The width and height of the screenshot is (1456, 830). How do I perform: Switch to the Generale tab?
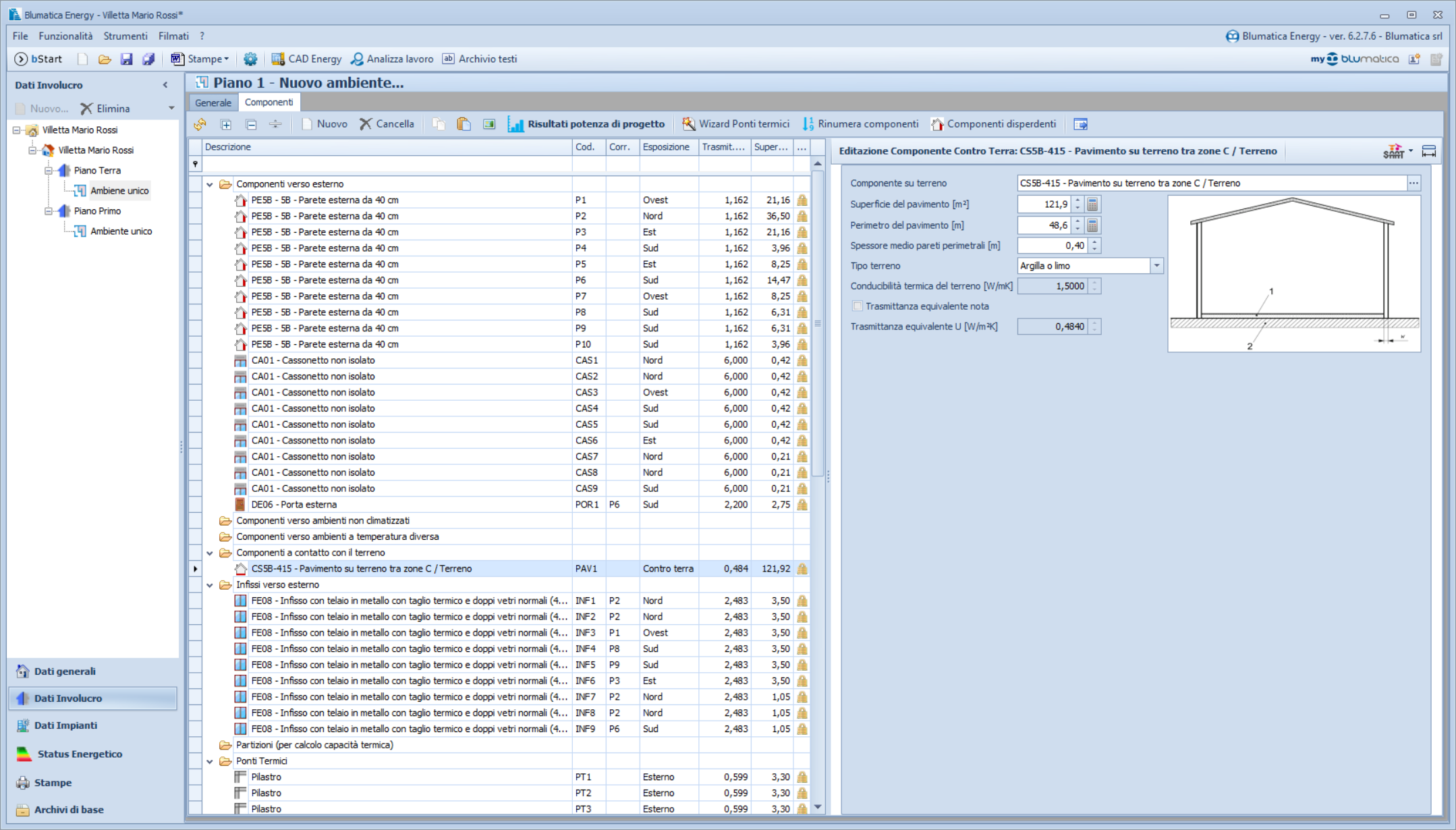pos(213,102)
